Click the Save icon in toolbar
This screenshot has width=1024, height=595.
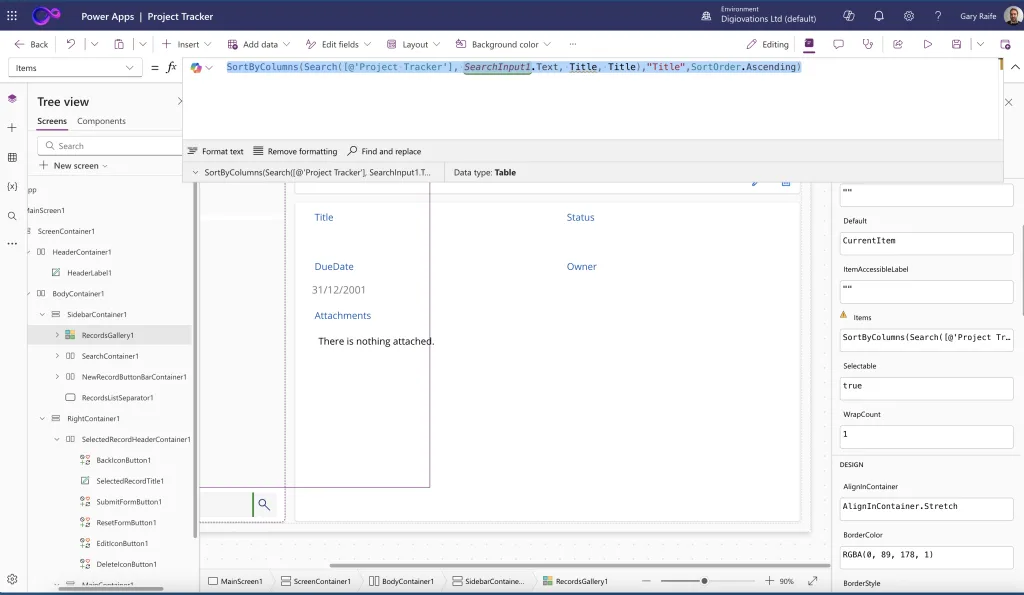click(x=957, y=44)
